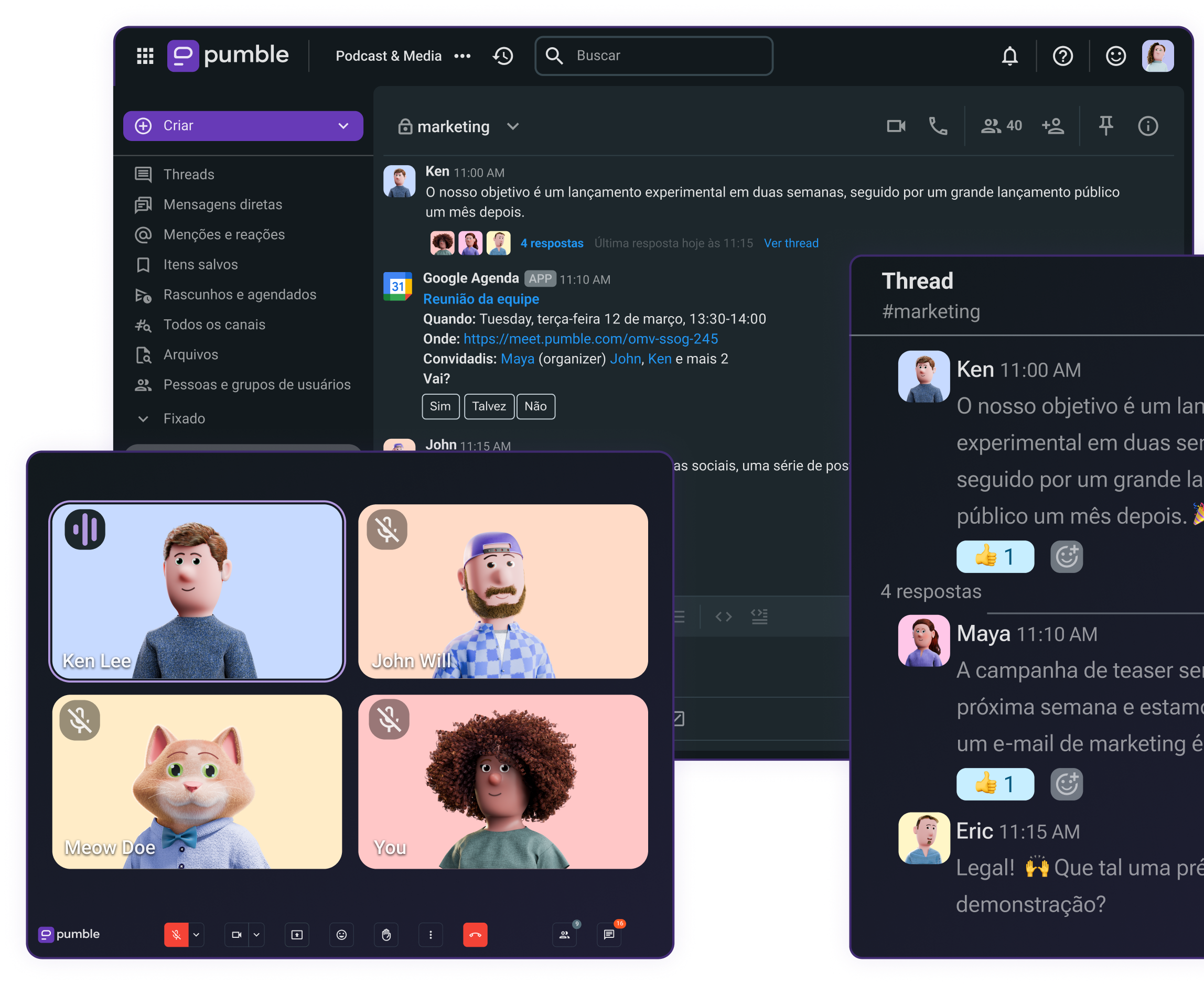1204x995 pixels.
Task: Open the workspace history clock icon
Action: (503, 56)
